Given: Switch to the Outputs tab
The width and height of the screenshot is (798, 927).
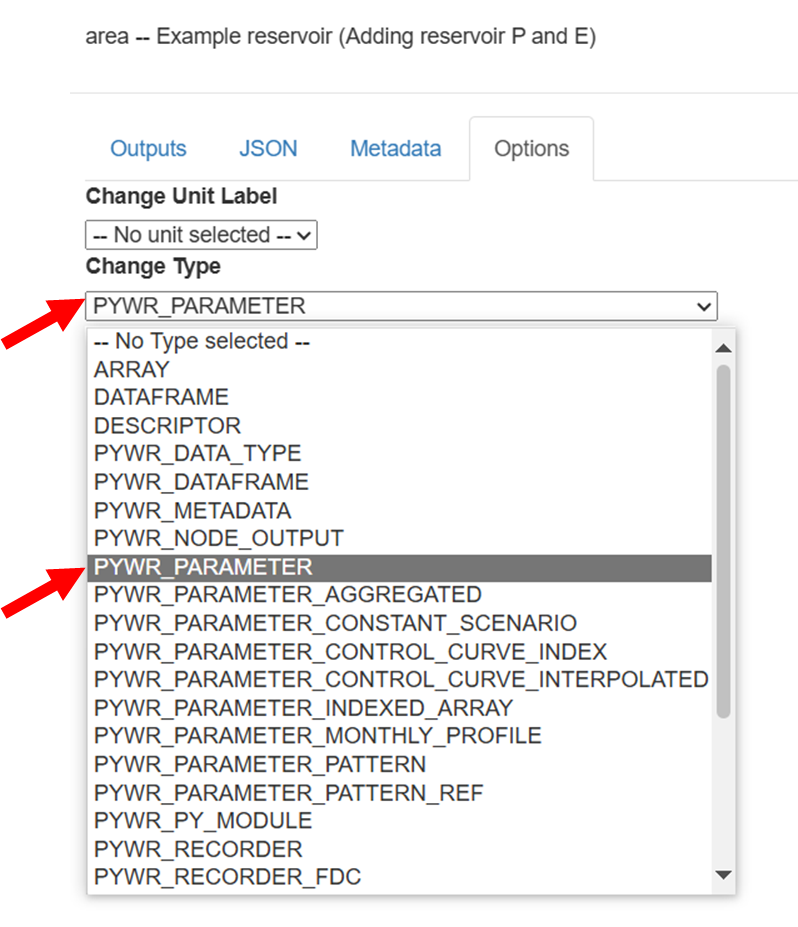Looking at the screenshot, I should [x=148, y=149].
